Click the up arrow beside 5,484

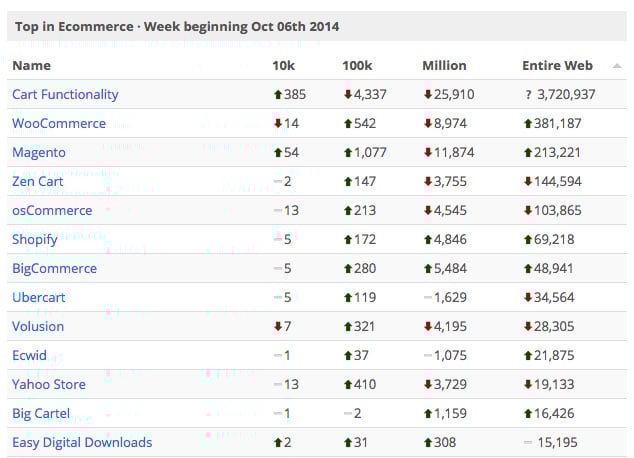(428, 269)
